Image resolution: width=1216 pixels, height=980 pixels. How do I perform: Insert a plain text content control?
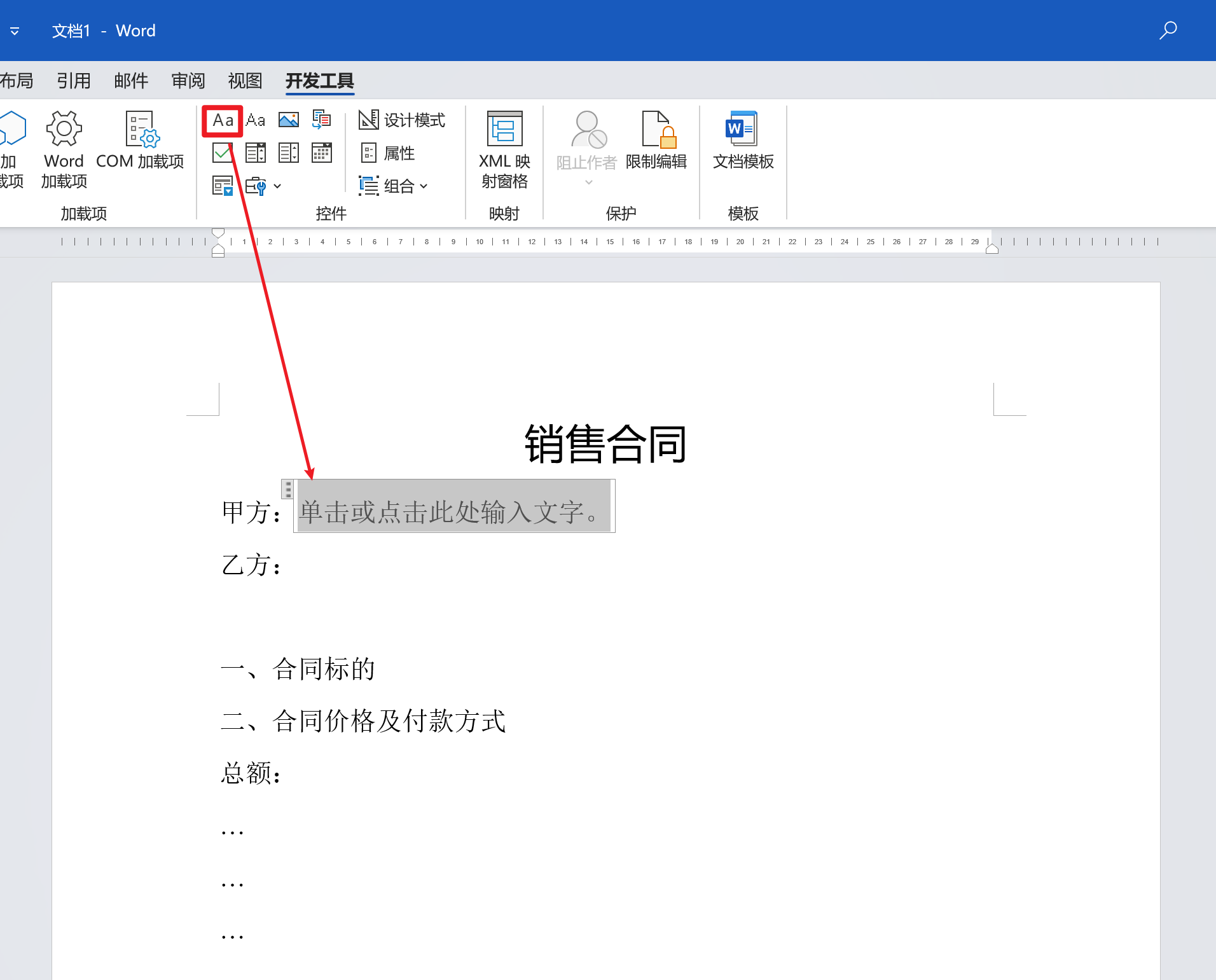(256, 120)
